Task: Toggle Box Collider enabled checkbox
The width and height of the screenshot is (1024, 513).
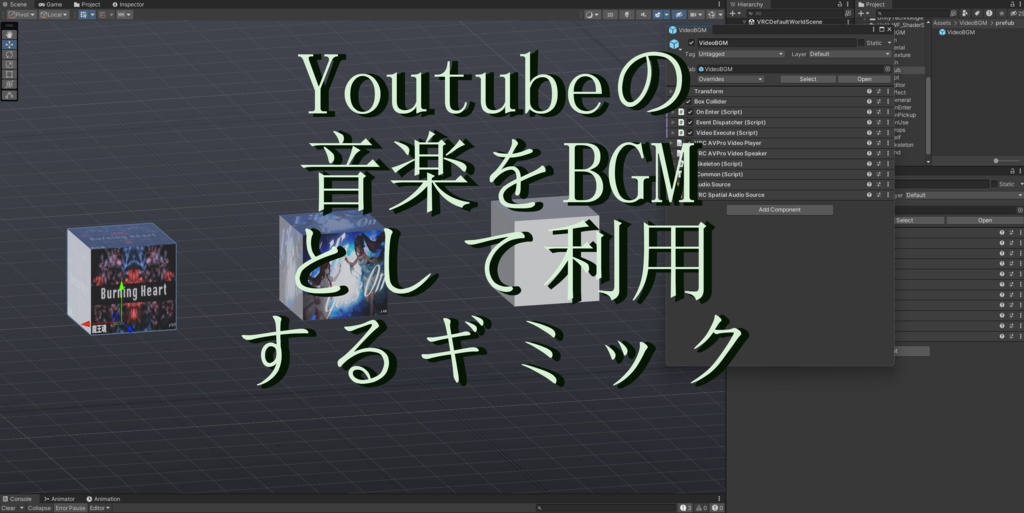Action: tap(688, 102)
